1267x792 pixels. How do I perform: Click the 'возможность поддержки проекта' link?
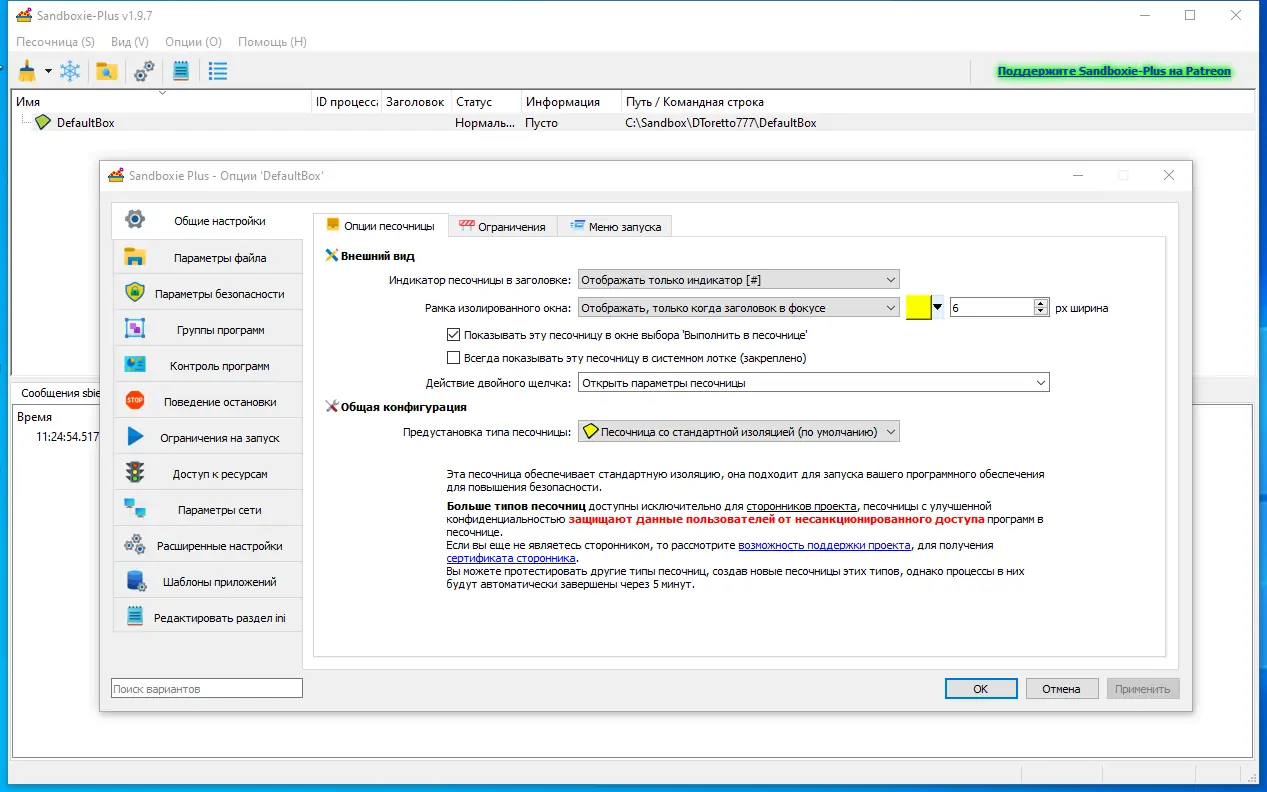coord(825,546)
